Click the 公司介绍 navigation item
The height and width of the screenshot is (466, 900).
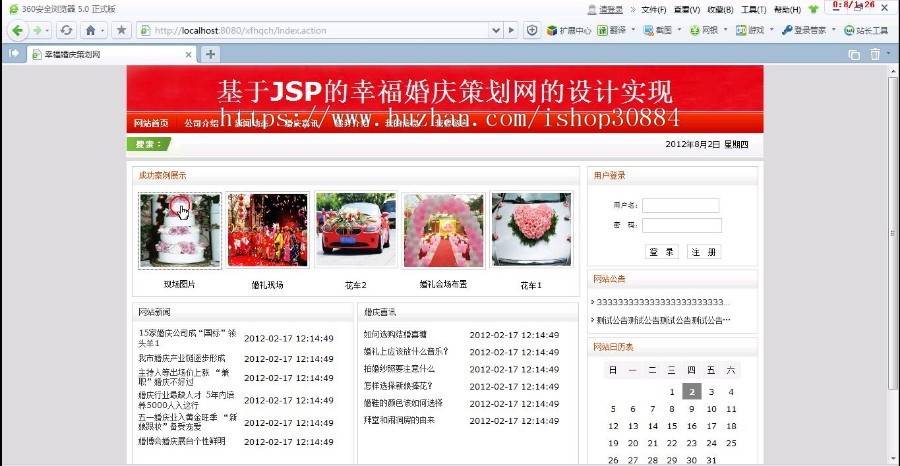point(201,123)
